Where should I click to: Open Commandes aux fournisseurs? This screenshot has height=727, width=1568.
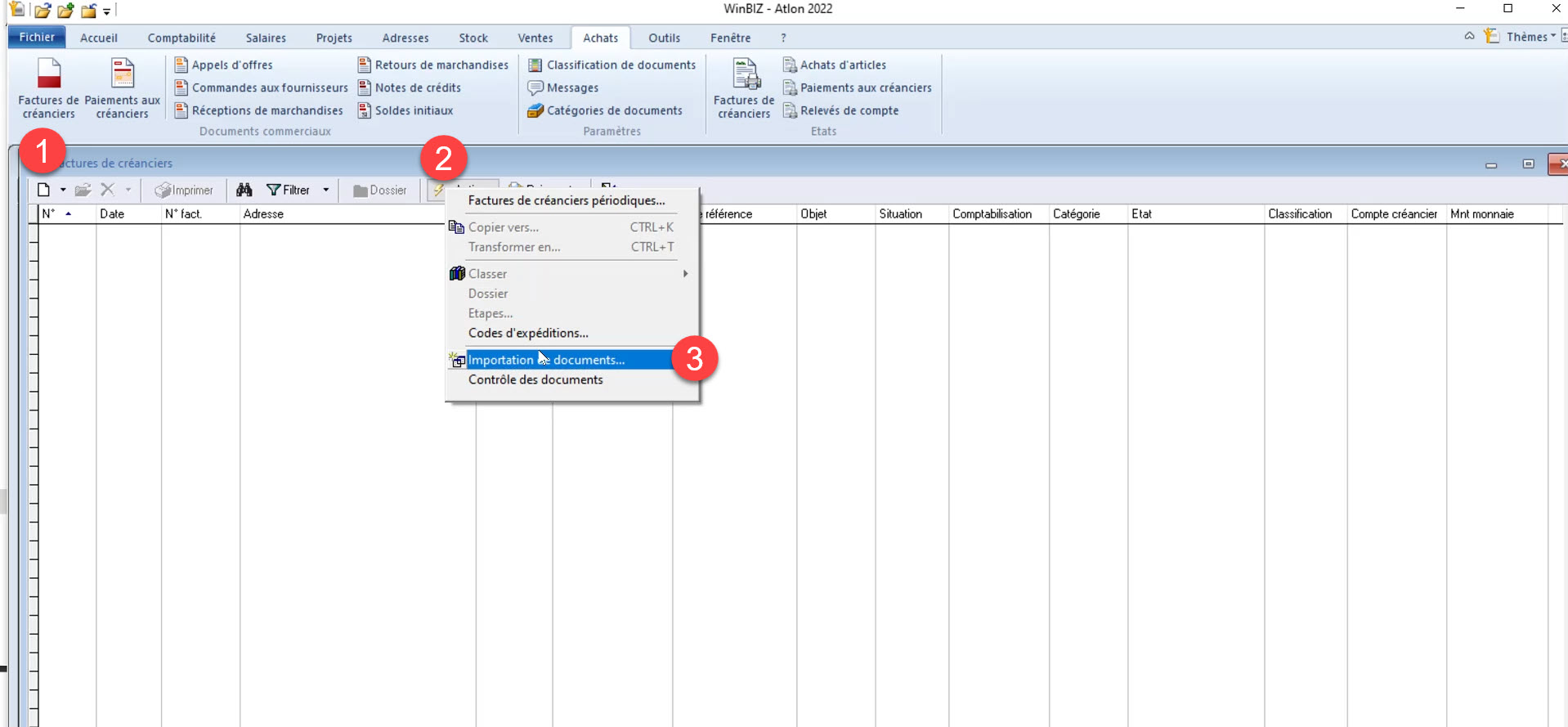pyautogui.click(x=262, y=88)
